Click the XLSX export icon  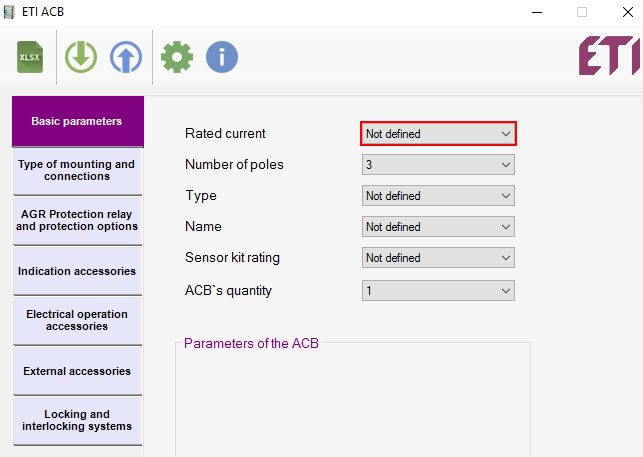(x=31, y=58)
